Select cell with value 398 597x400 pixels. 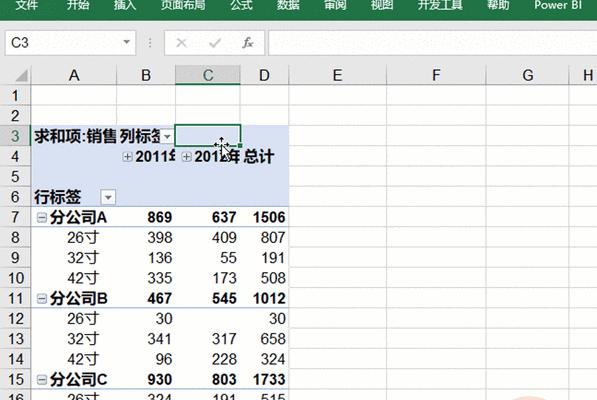pos(146,237)
